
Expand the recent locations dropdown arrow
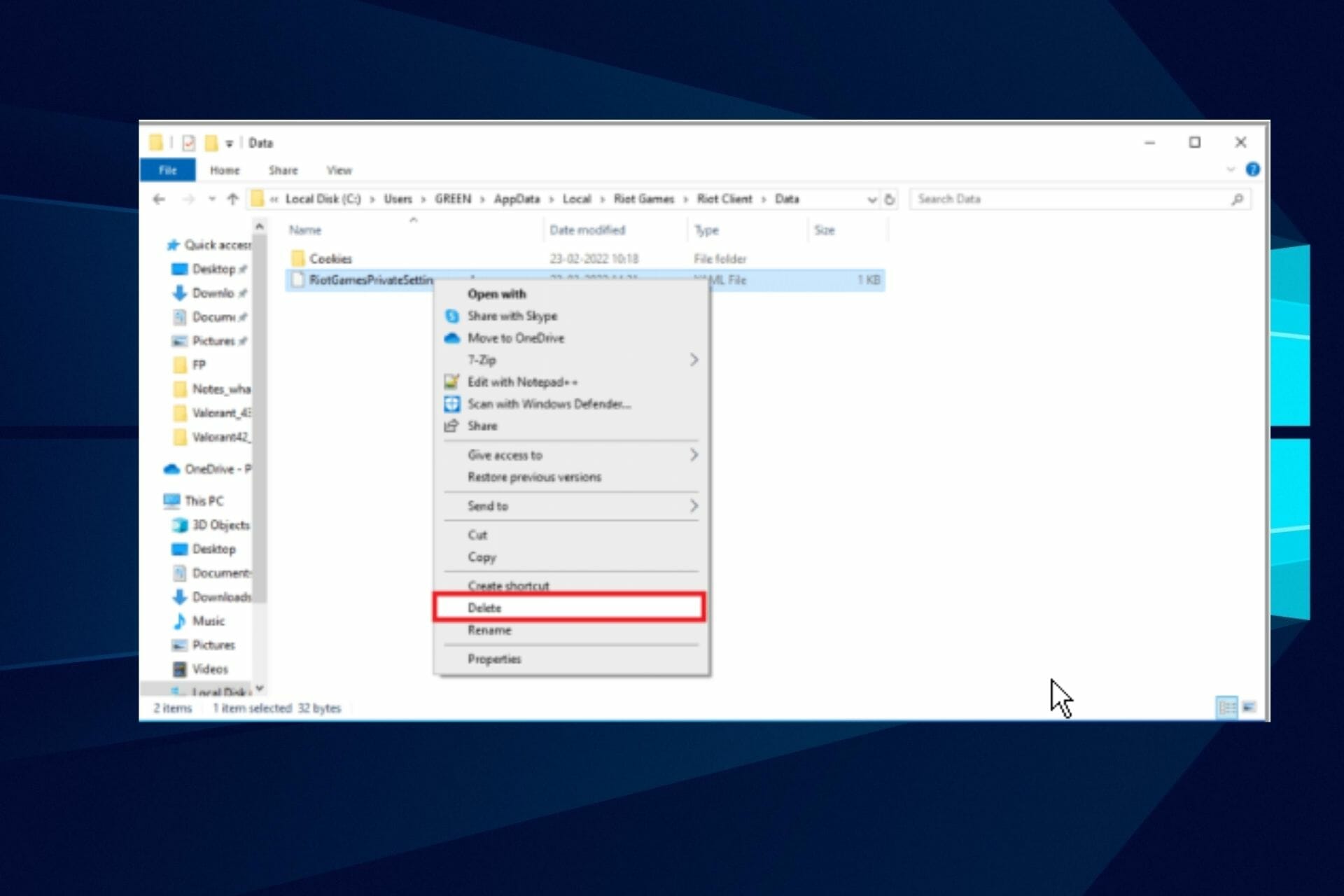tap(211, 199)
